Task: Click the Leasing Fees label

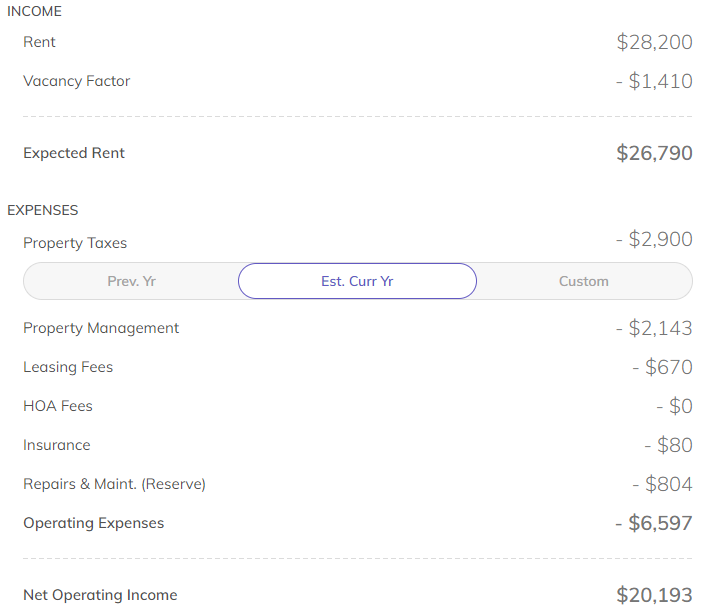Action: coord(68,367)
